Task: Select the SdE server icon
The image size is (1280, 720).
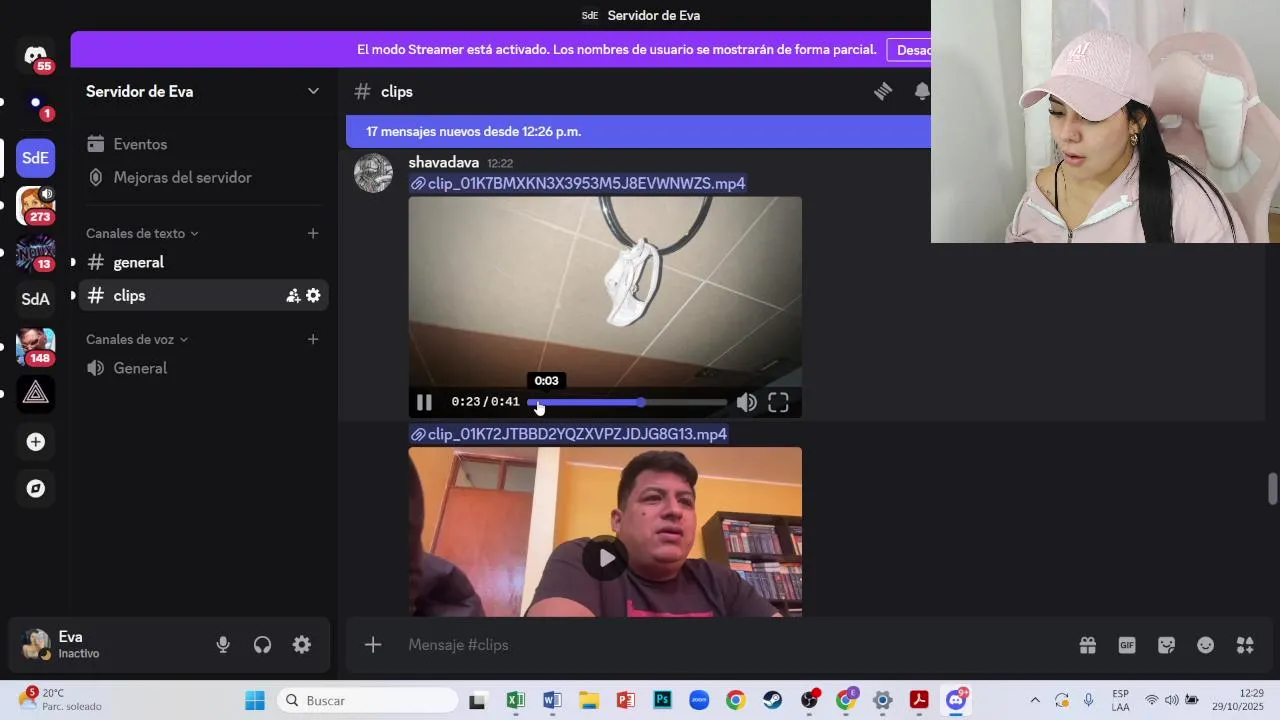Action: [x=35, y=158]
